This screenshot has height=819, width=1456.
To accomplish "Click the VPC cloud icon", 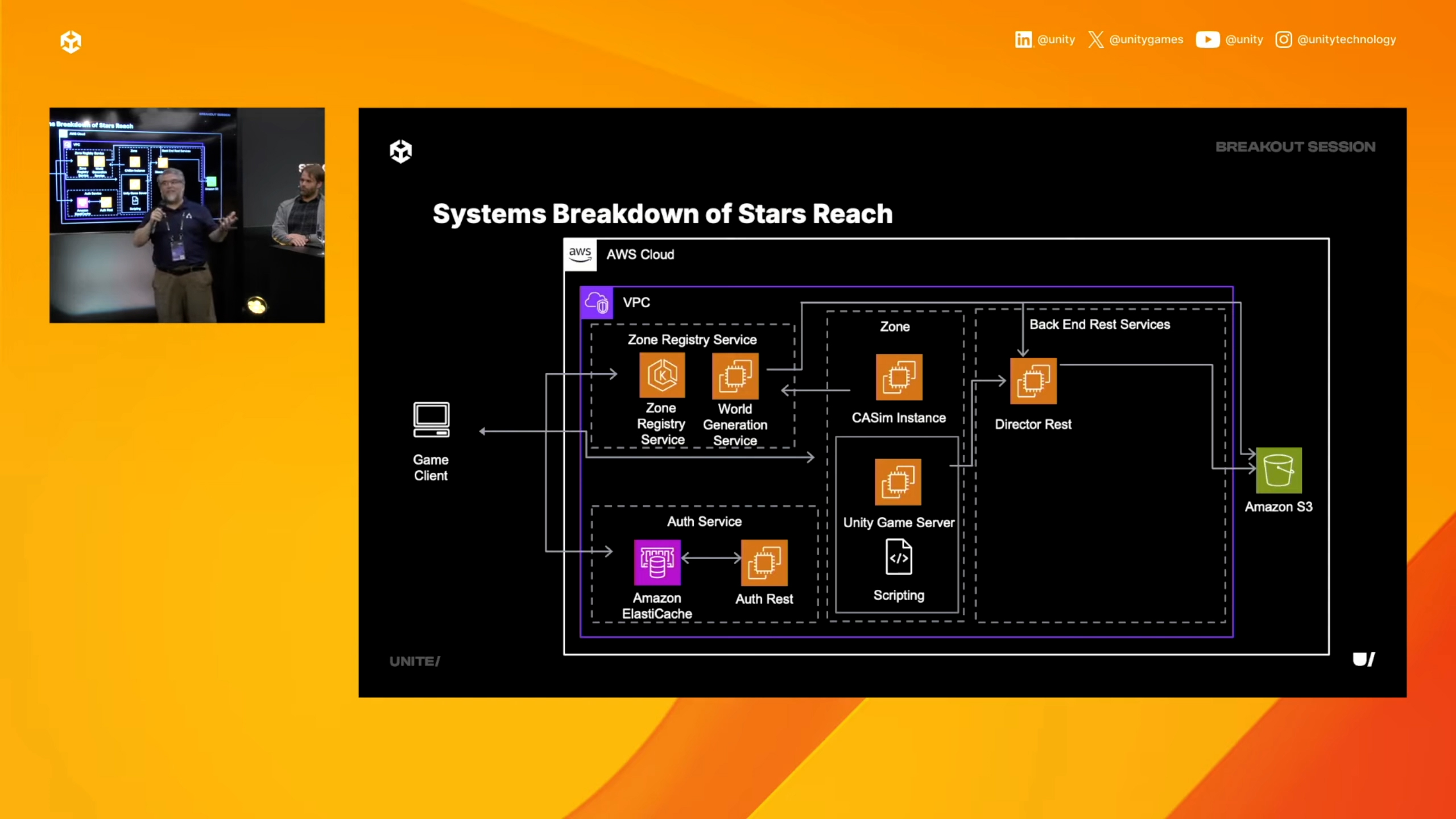I will (596, 303).
